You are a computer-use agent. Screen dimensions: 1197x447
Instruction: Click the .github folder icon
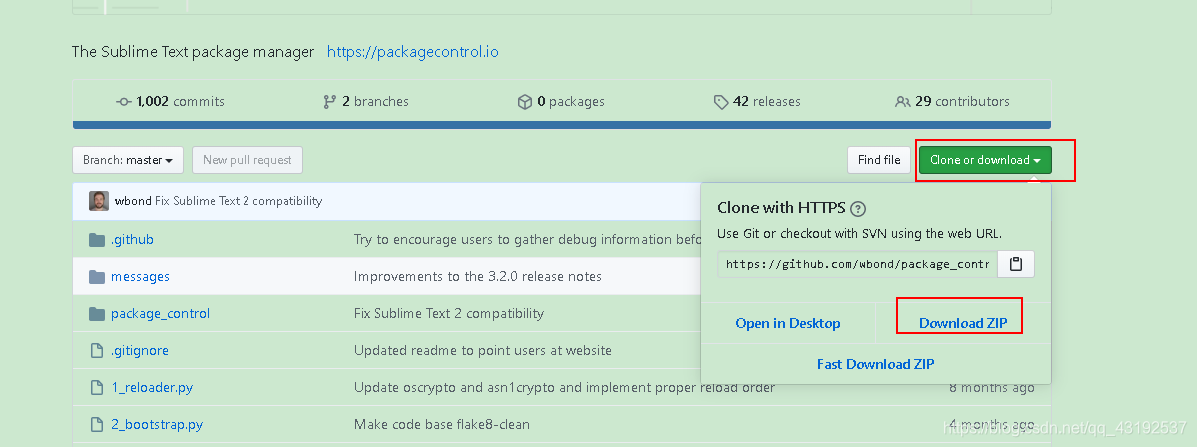pyautogui.click(x=97, y=240)
